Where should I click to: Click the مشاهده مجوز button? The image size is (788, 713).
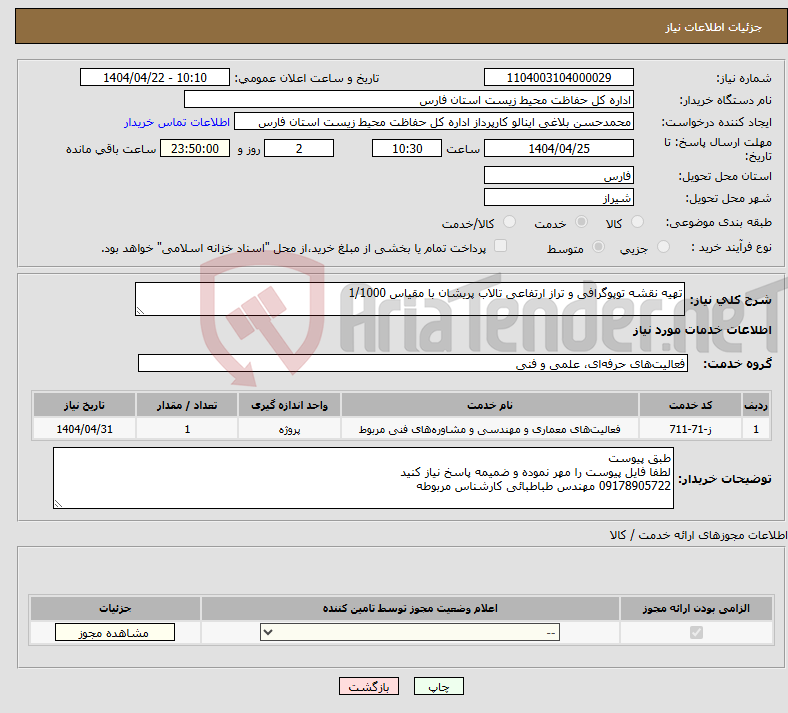115,632
